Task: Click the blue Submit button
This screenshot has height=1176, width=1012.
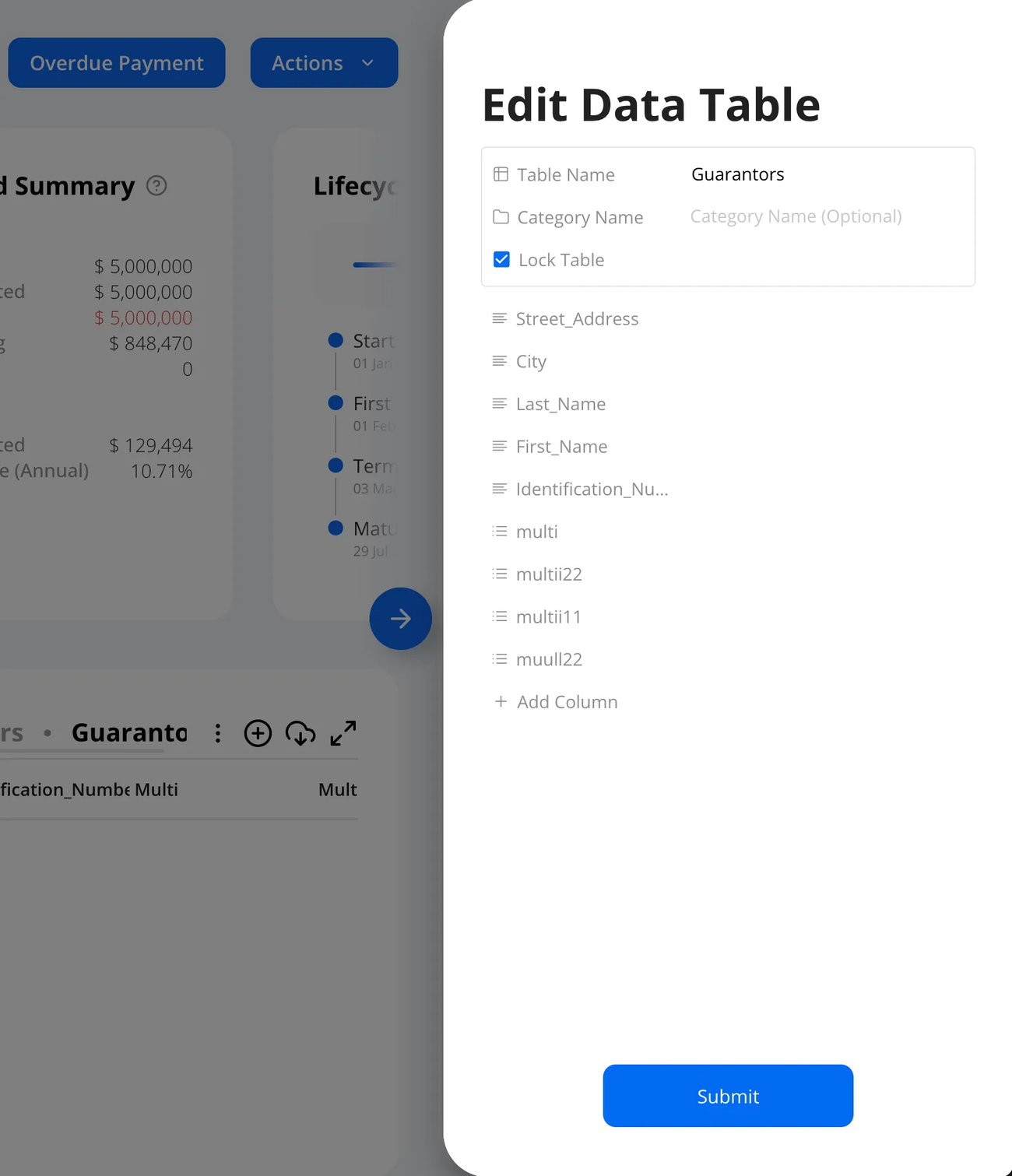Action: [x=728, y=1096]
